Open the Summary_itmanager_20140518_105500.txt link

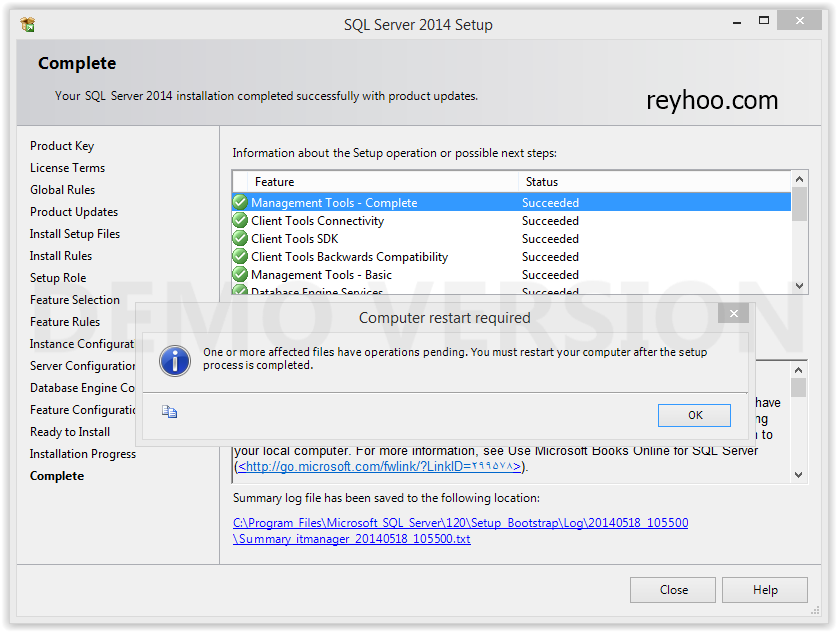pos(352,539)
